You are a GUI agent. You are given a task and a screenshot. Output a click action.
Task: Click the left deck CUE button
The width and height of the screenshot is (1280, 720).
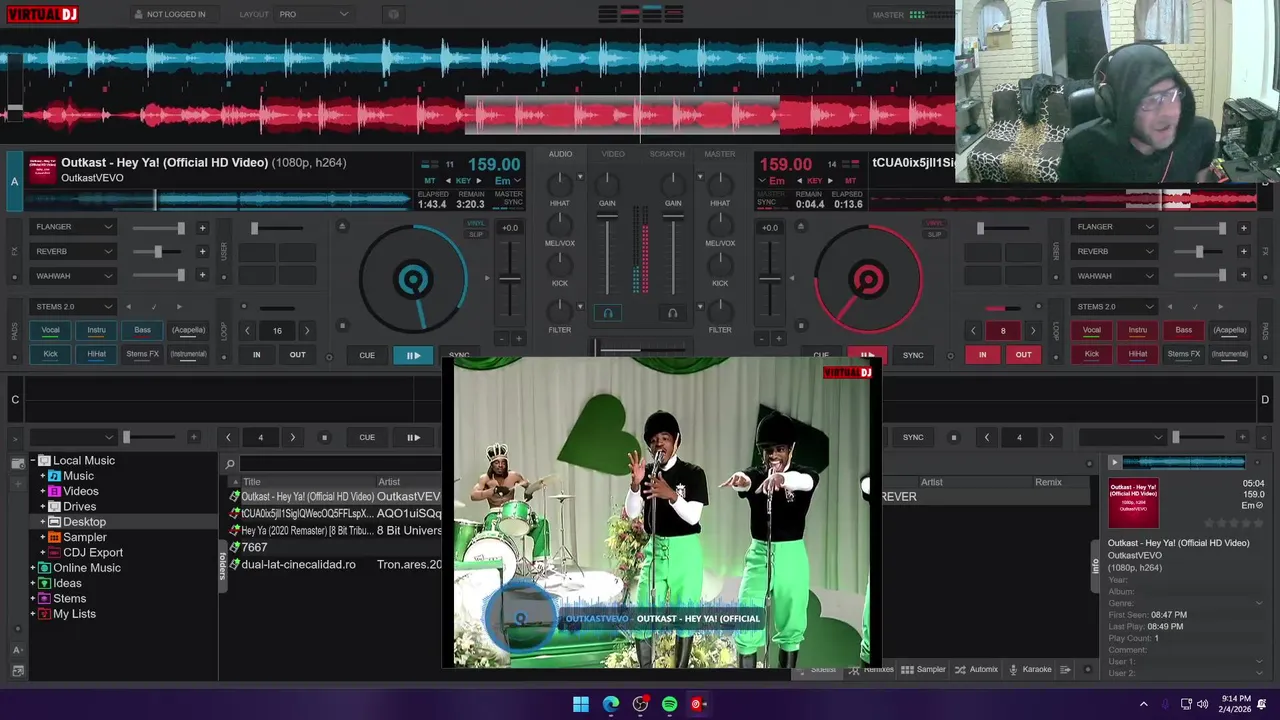367,355
